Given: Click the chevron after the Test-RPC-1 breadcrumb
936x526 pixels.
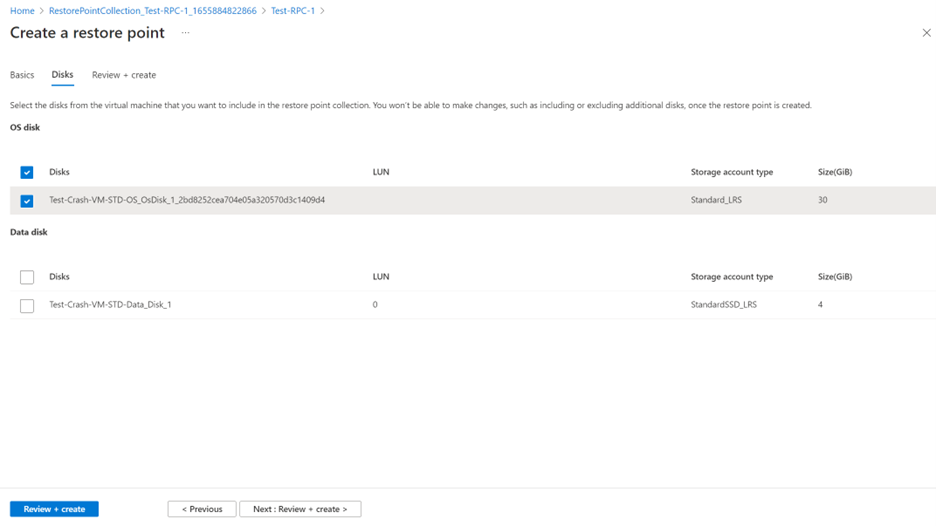Looking at the screenshot, I should tap(322, 11).
